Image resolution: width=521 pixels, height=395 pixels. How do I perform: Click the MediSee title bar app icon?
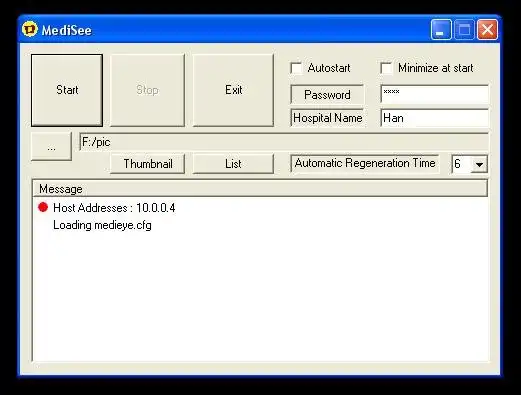[x=30, y=29]
